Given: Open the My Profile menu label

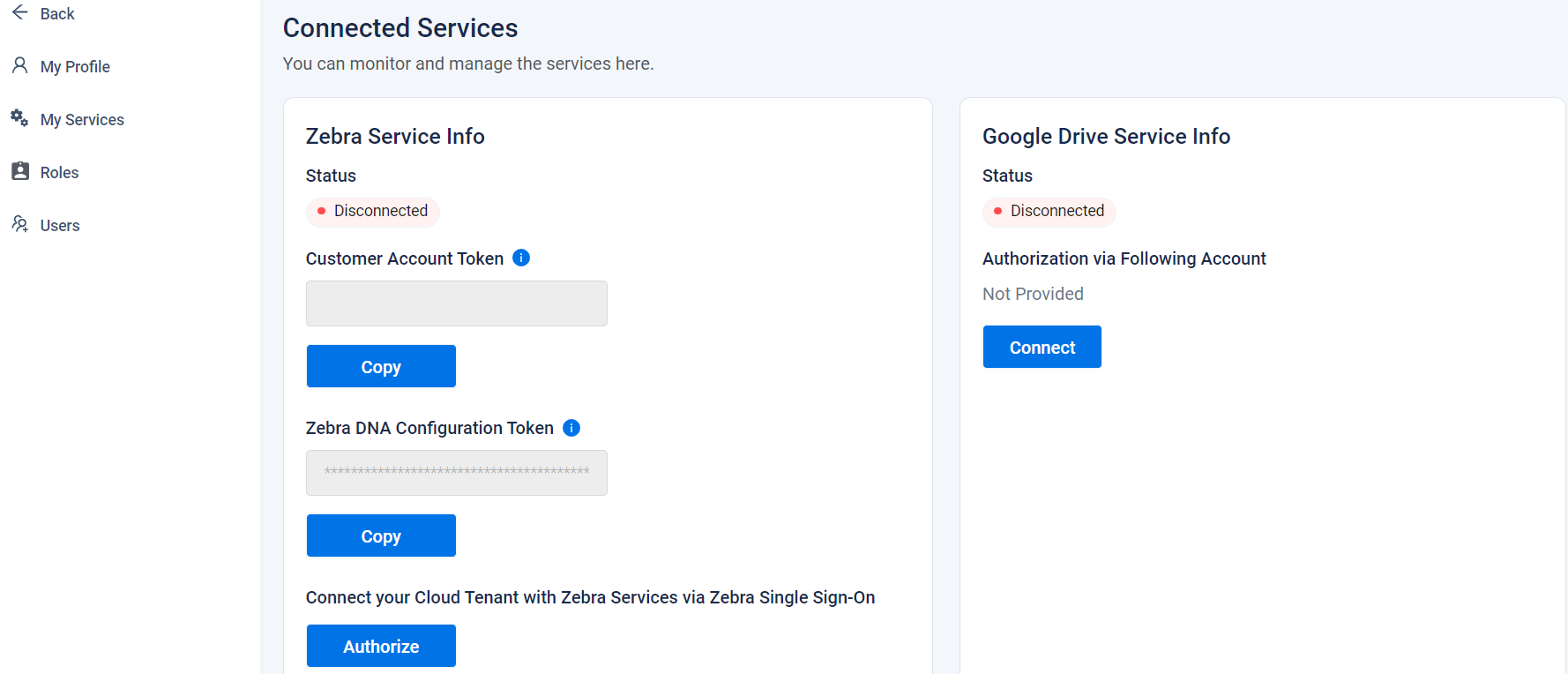Looking at the screenshot, I should click(x=75, y=67).
